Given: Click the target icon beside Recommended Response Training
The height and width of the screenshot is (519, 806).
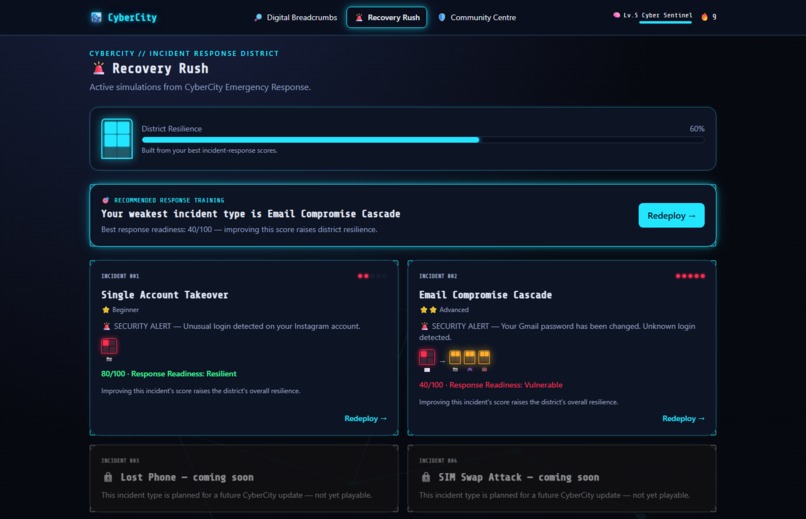Looking at the screenshot, I should click(x=105, y=200).
